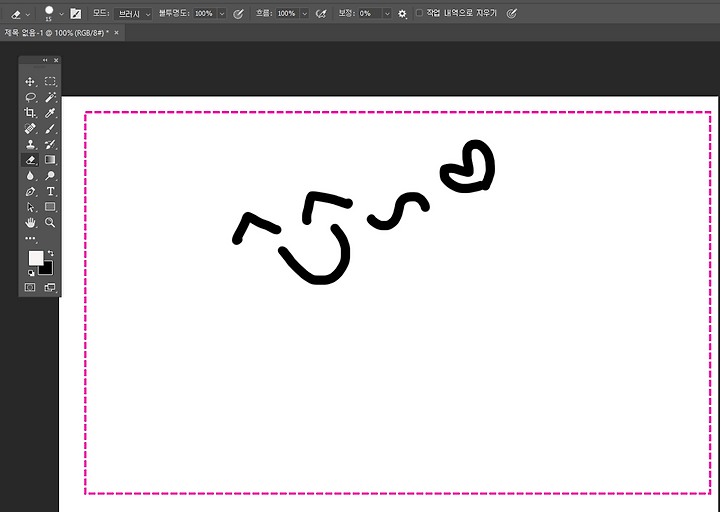Select the Hand tool

pos(30,223)
